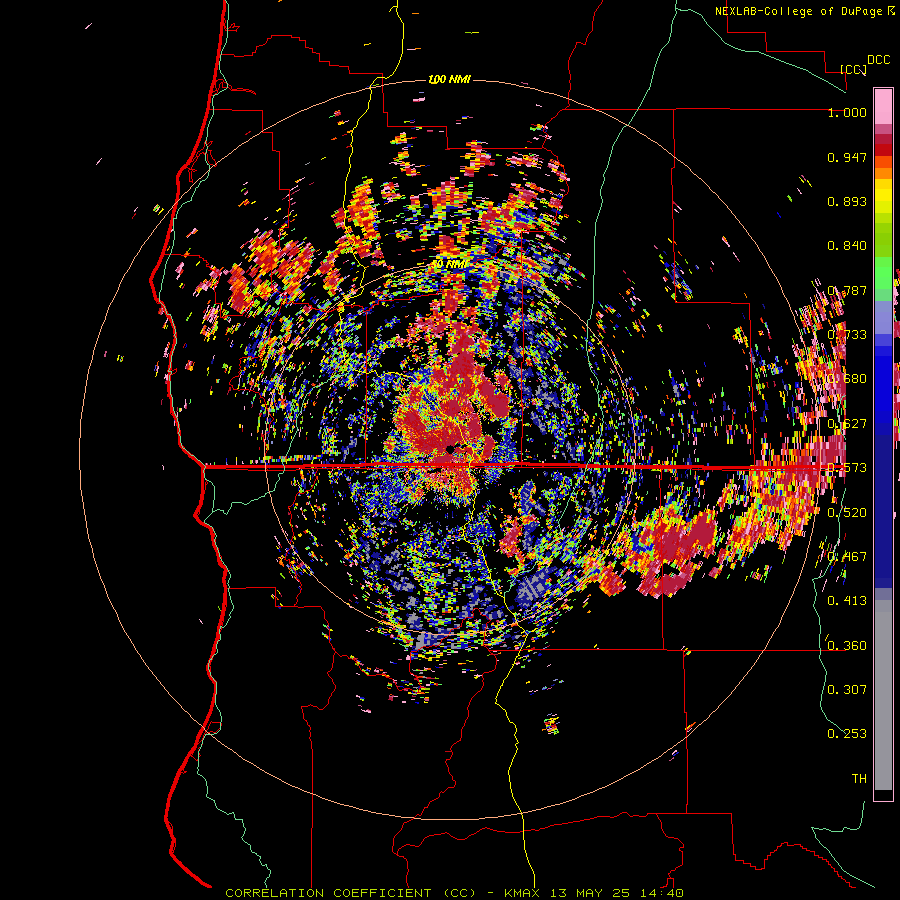Click the 0.733 scale value
Image resolution: width=900 pixels, height=900 pixels.
coord(847,335)
